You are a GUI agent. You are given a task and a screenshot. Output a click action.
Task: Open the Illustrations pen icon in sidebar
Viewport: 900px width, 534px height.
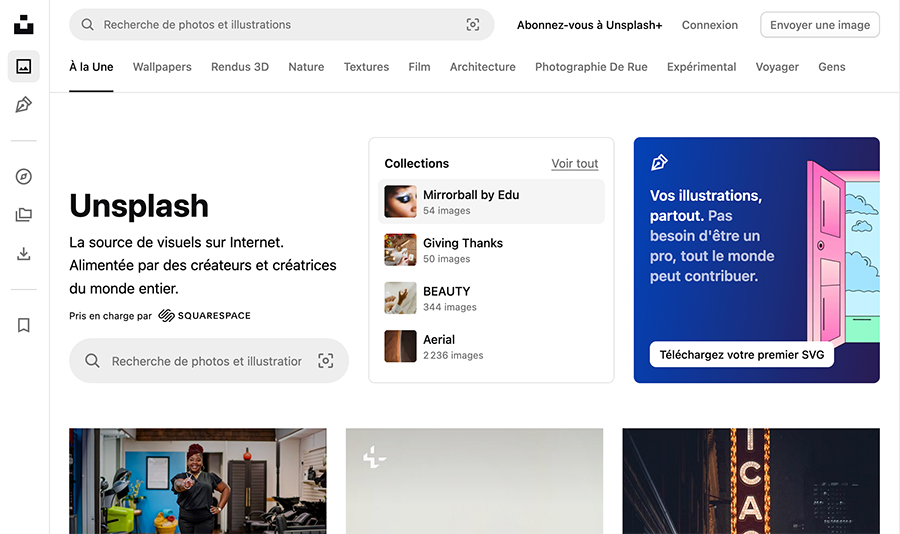pos(24,105)
